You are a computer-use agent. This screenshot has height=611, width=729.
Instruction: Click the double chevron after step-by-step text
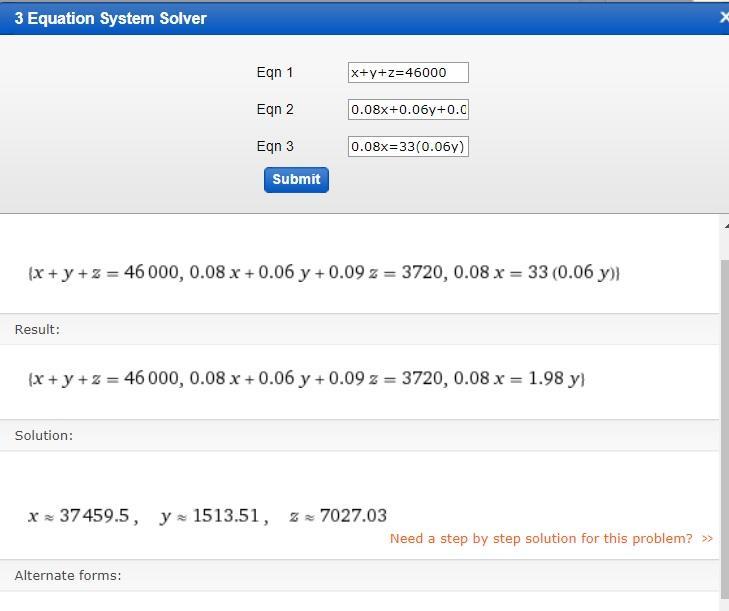(x=707, y=539)
